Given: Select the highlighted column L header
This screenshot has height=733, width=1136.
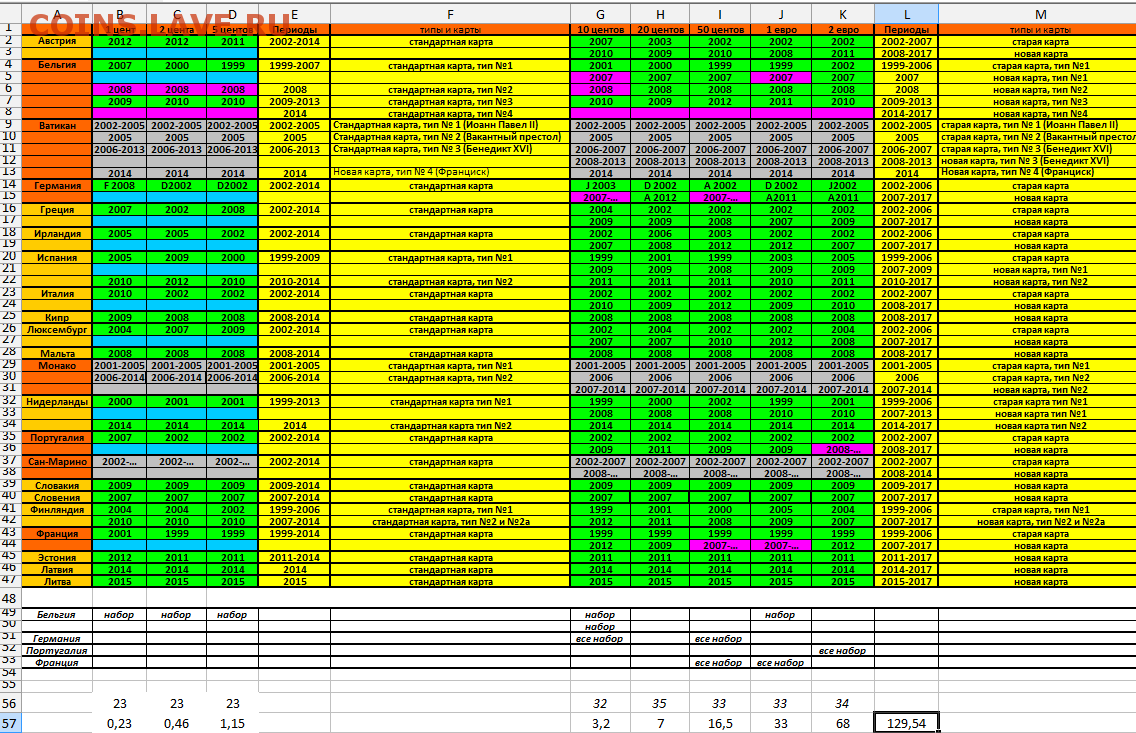Looking at the screenshot, I should (906, 14).
